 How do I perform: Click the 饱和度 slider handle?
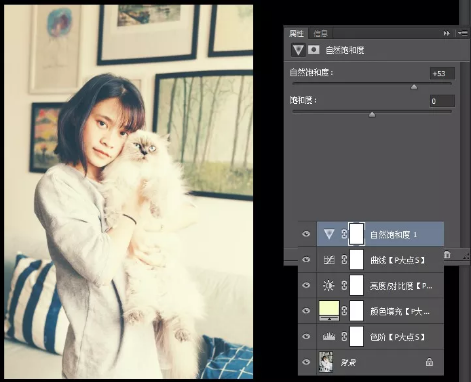pyautogui.click(x=372, y=115)
